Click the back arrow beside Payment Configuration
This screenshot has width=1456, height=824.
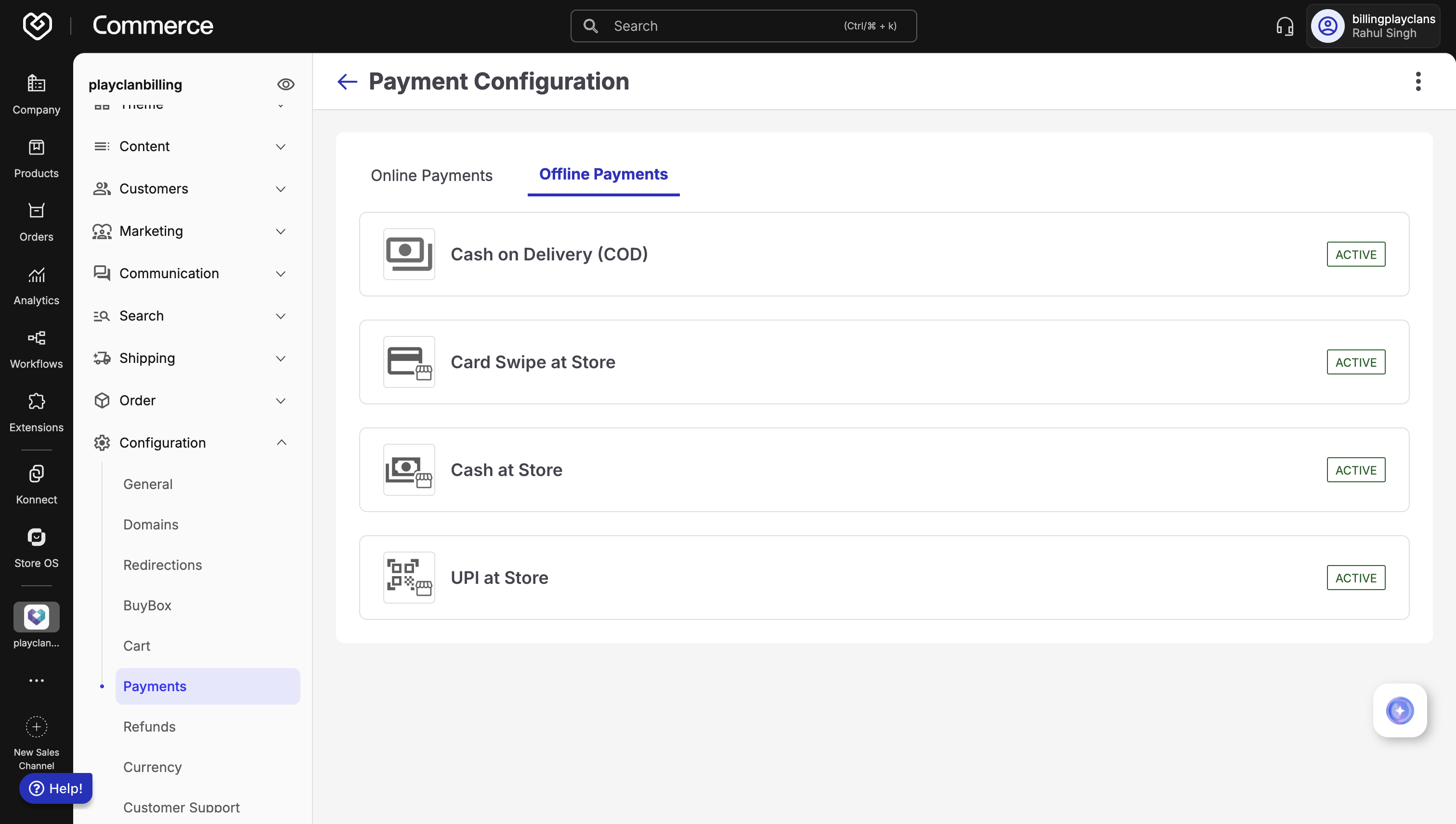click(347, 81)
